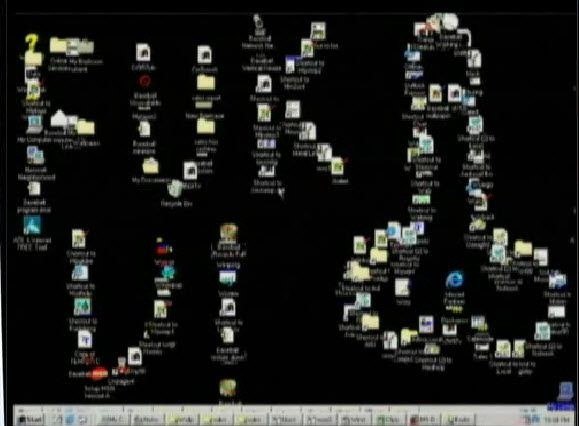Click the Start button
This screenshot has width=579, height=426.
(x=30, y=420)
